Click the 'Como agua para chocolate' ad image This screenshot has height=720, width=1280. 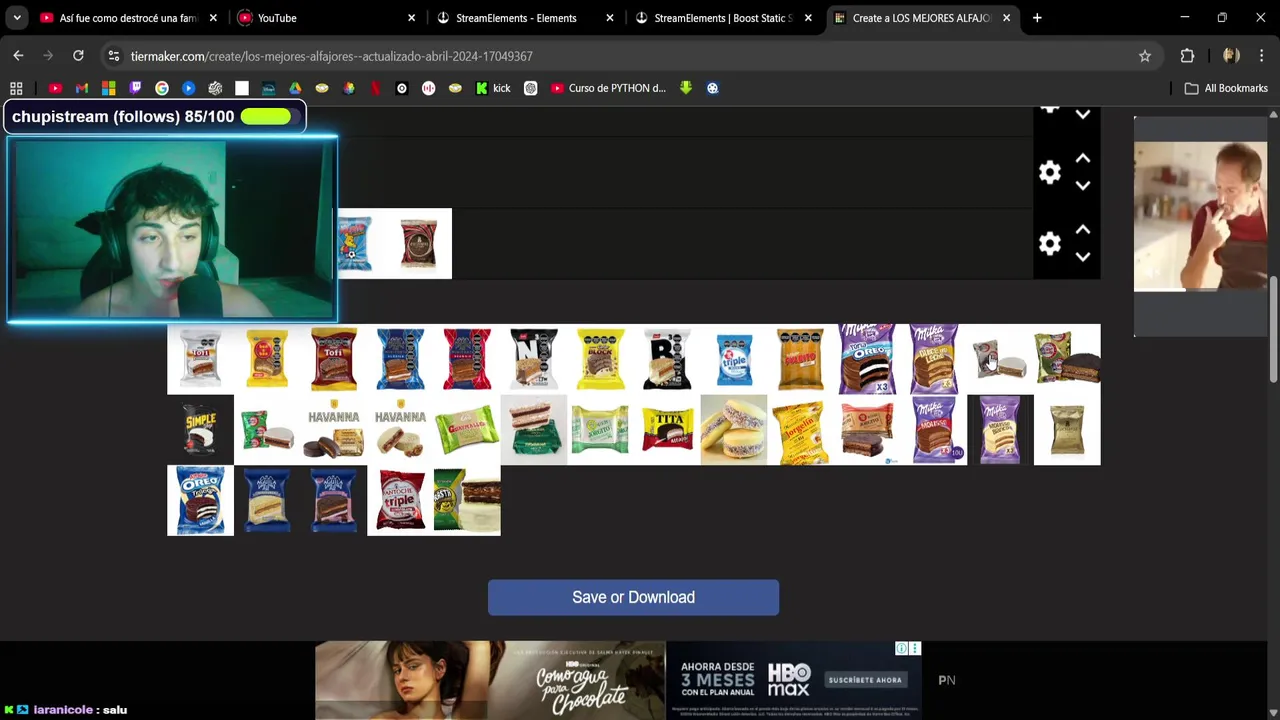(x=490, y=680)
